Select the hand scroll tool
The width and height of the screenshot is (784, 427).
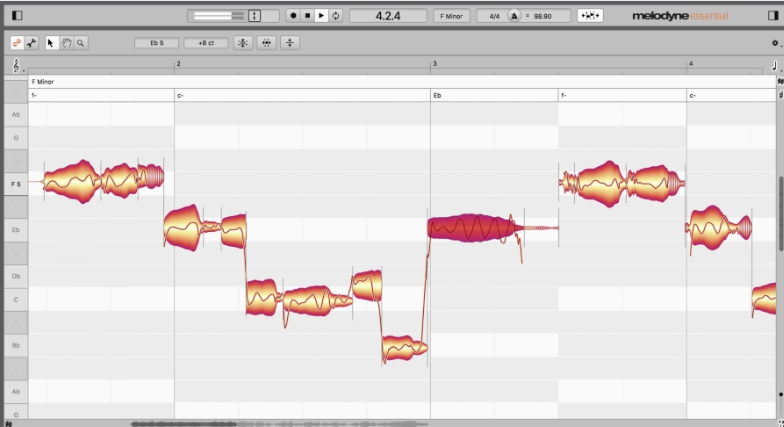[66, 43]
